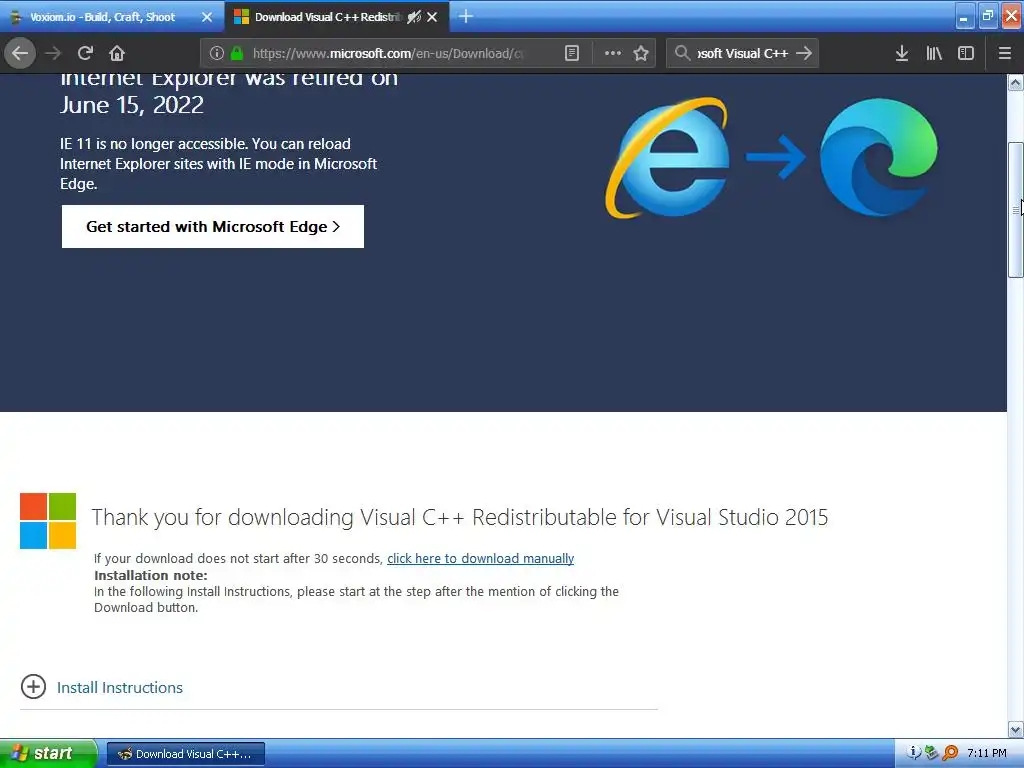Click the search magnifier icon
This screenshot has width=1024, height=768.
click(682, 53)
